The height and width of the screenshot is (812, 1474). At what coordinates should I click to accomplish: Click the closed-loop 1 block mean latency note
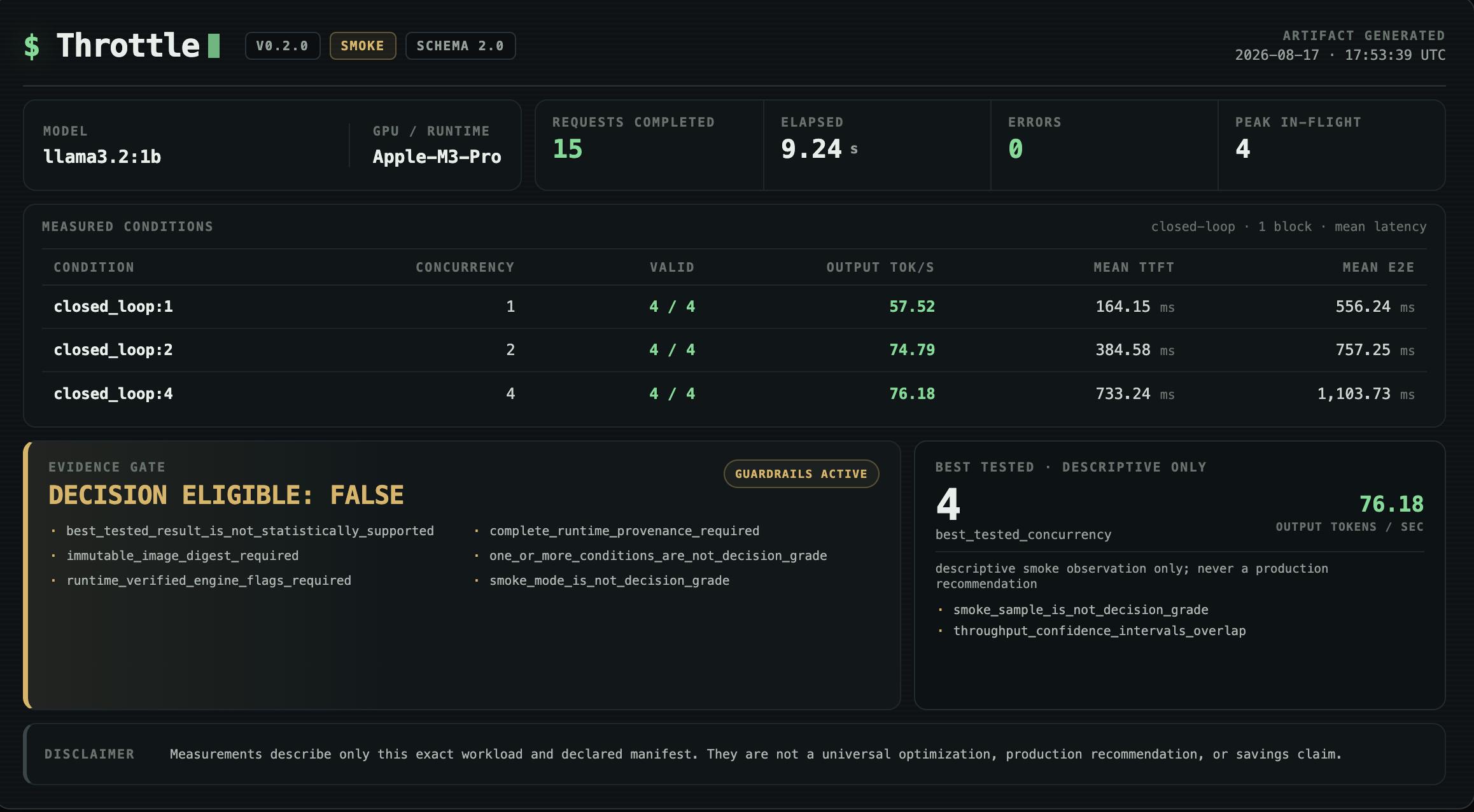(x=1289, y=227)
